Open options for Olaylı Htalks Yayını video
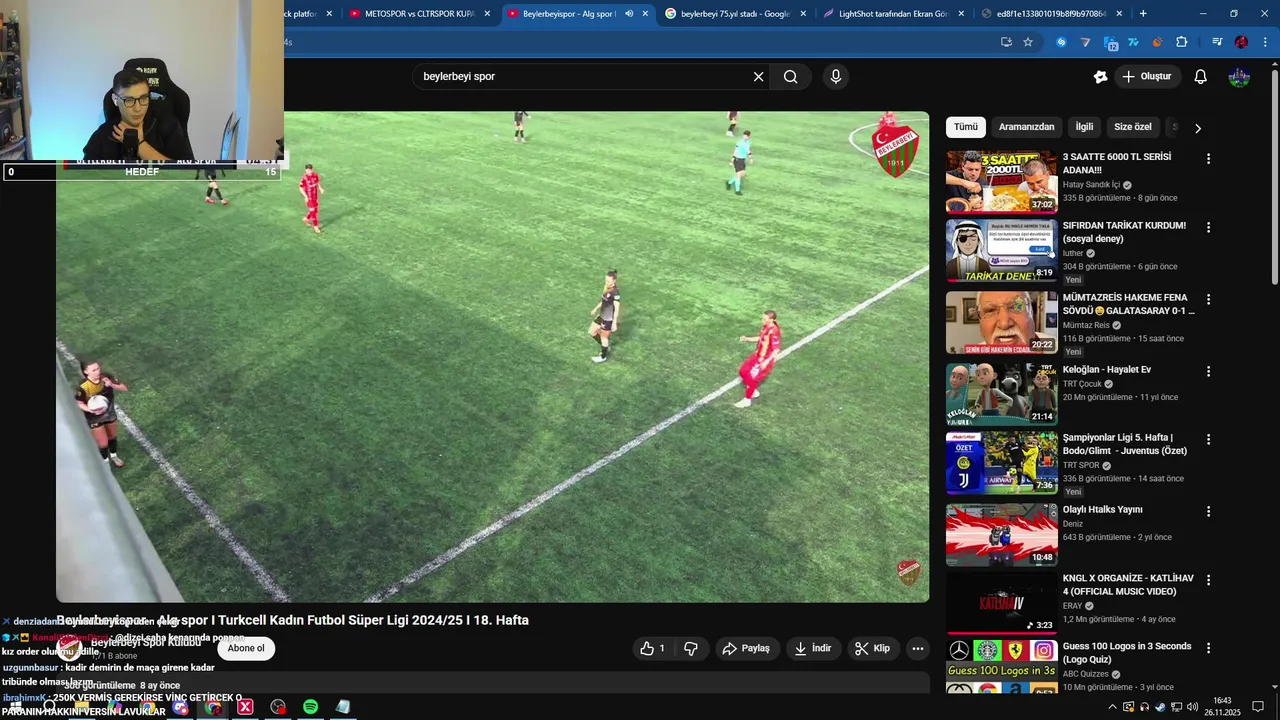The width and height of the screenshot is (1280, 720). (1208, 511)
